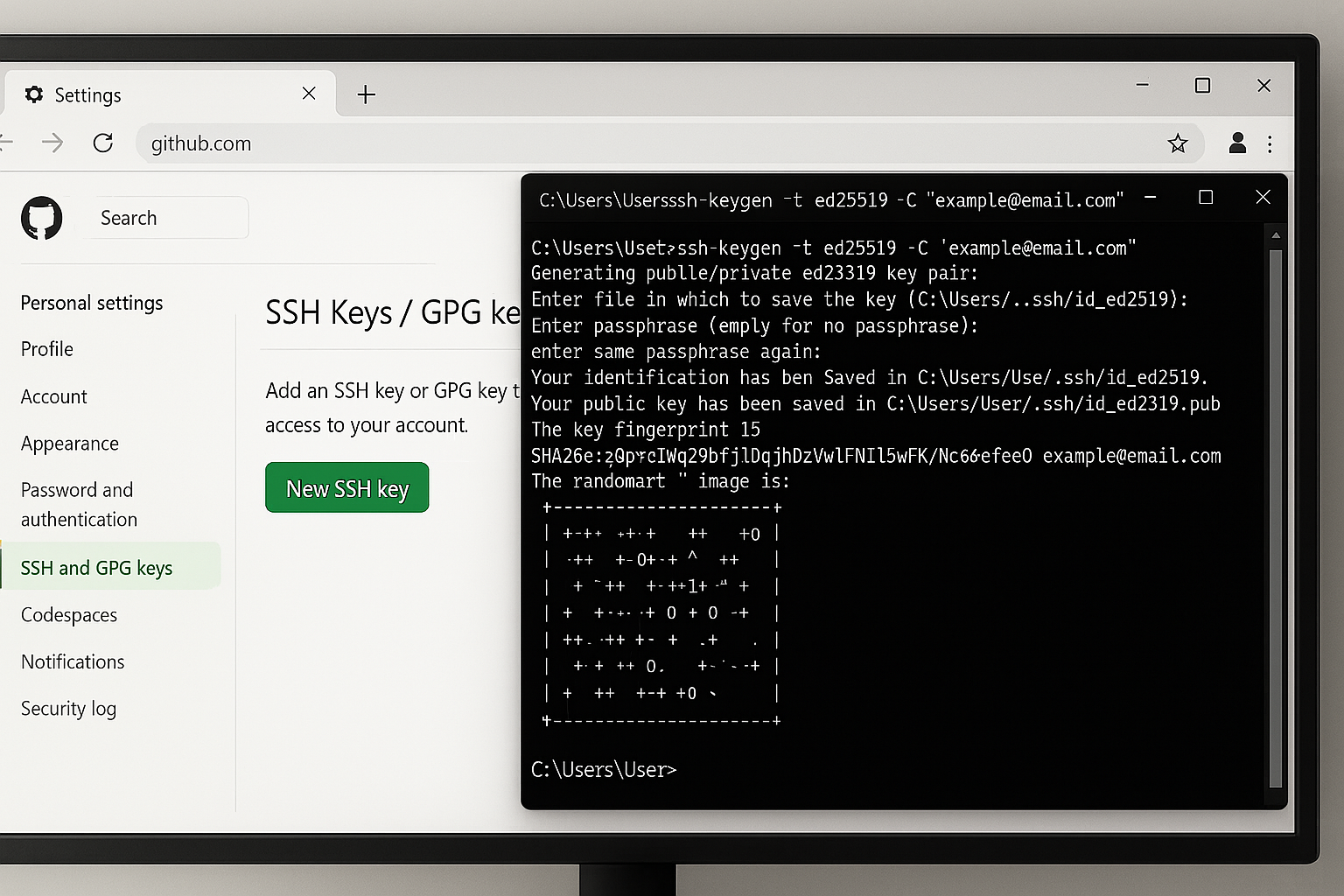Open Password and authentication settings

tap(79, 505)
